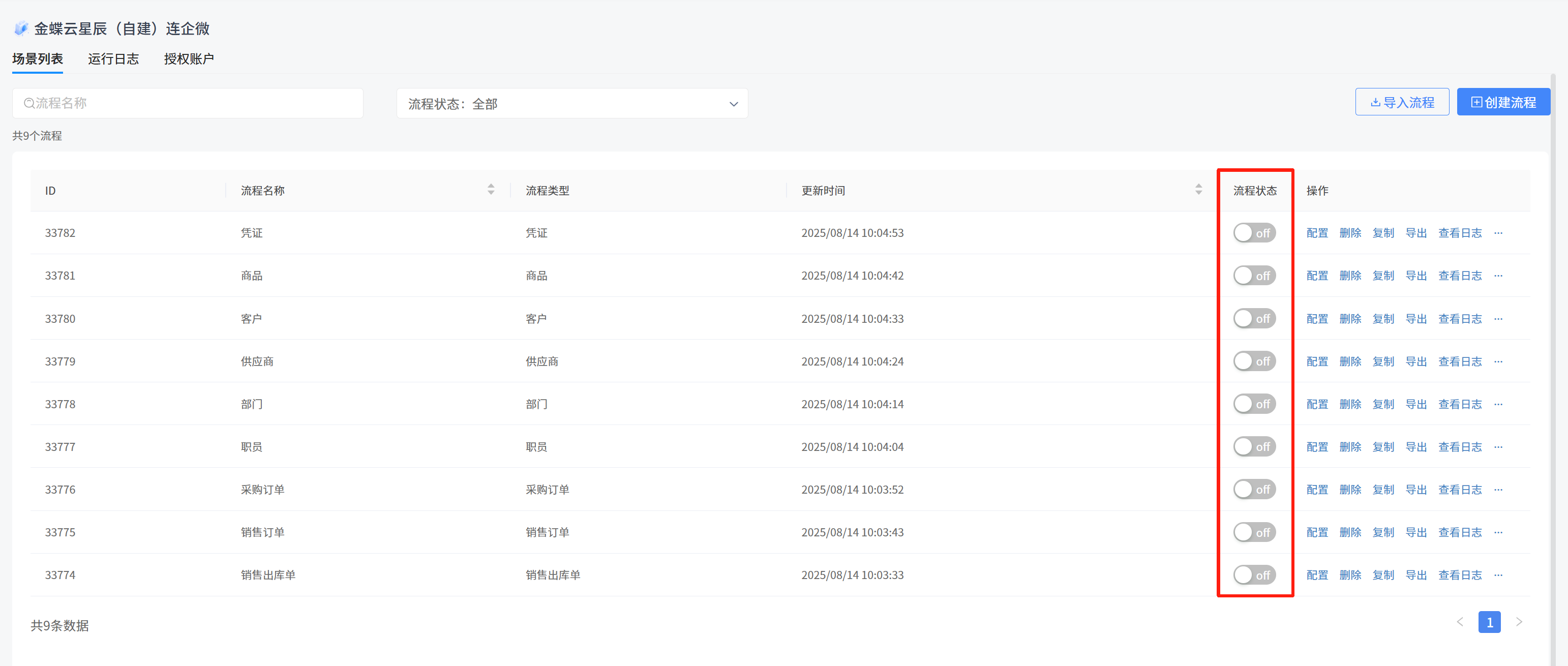This screenshot has height=666, width=1568.
Task: Go to next page arrow
Action: pyautogui.click(x=1519, y=622)
